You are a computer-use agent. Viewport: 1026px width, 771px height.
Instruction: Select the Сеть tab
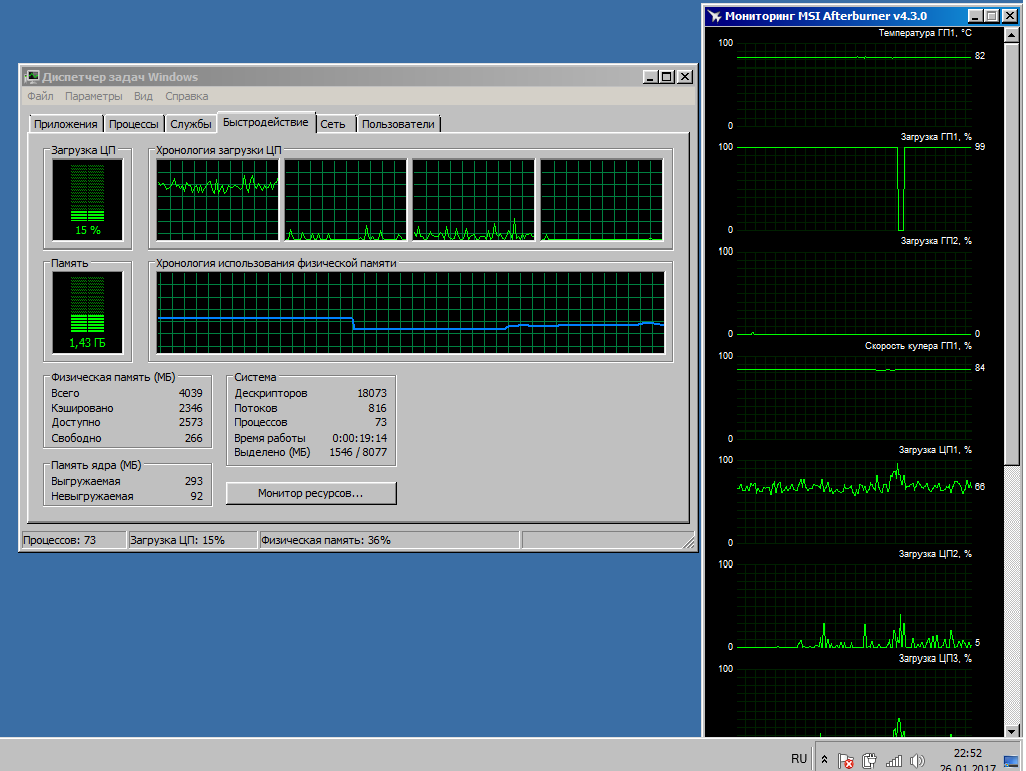point(333,124)
